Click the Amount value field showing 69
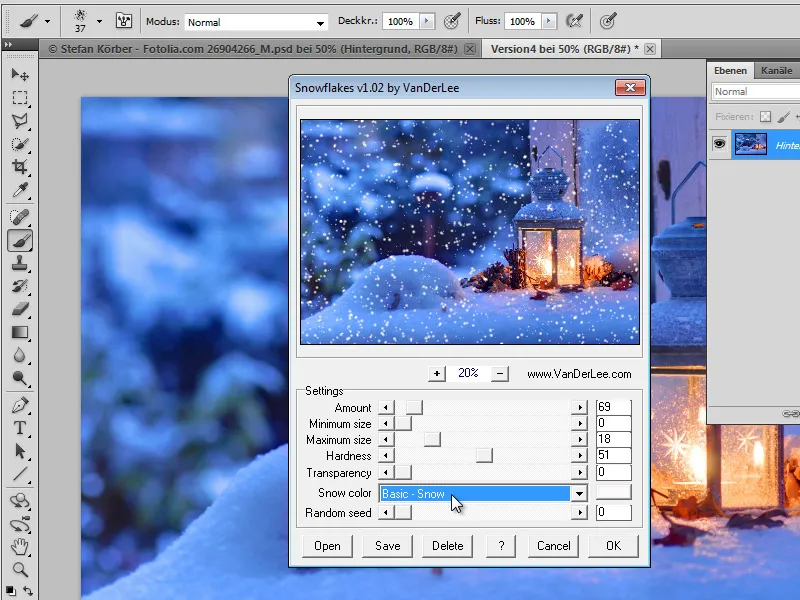Viewport: 800px width, 600px height. point(614,407)
